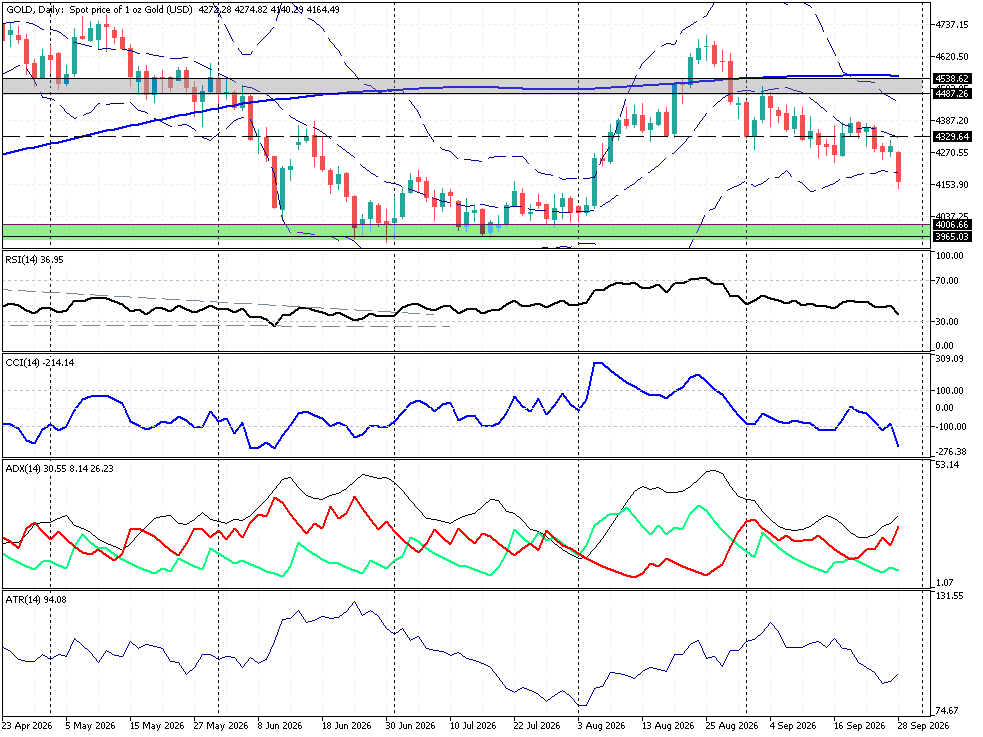Viewport: 983px width, 737px height.
Task: Click the 30 Jun 2026 date marker
Action: [x=410, y=726]
